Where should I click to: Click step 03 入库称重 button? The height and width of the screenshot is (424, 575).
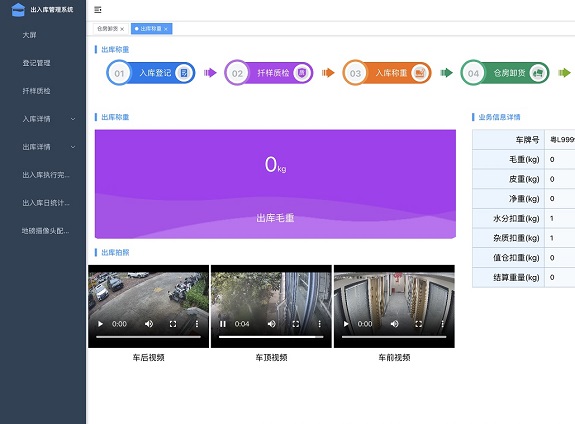pyautogui.click(x=387, y=73)
